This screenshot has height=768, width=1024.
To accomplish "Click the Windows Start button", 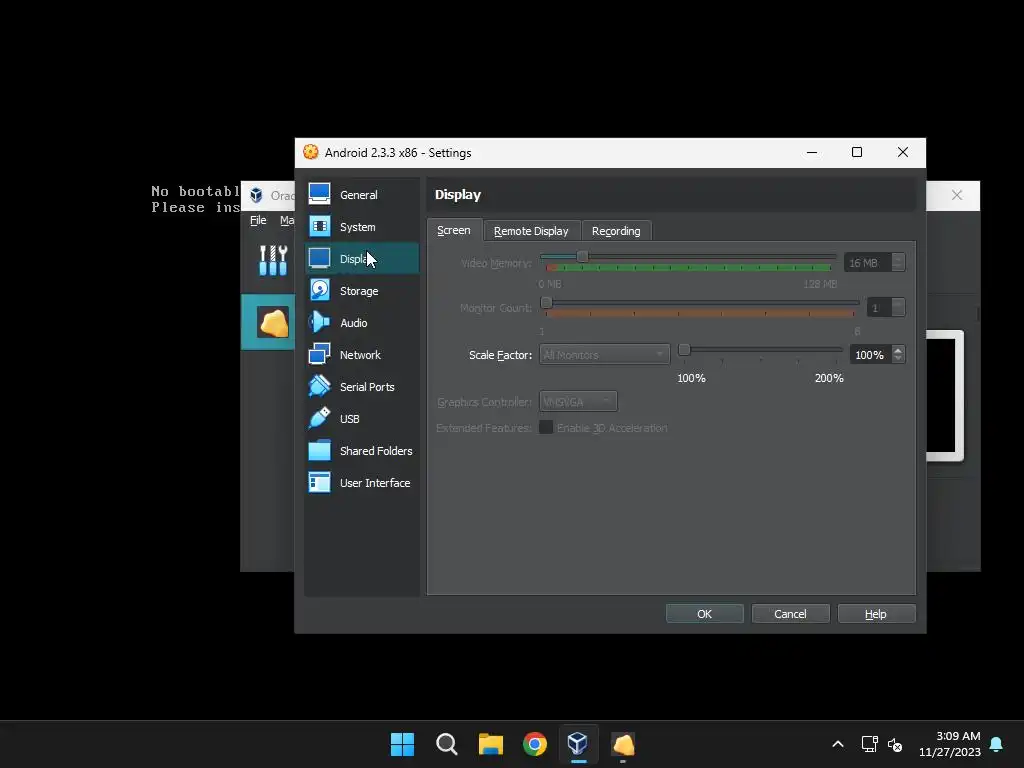I will coord(402,744).
